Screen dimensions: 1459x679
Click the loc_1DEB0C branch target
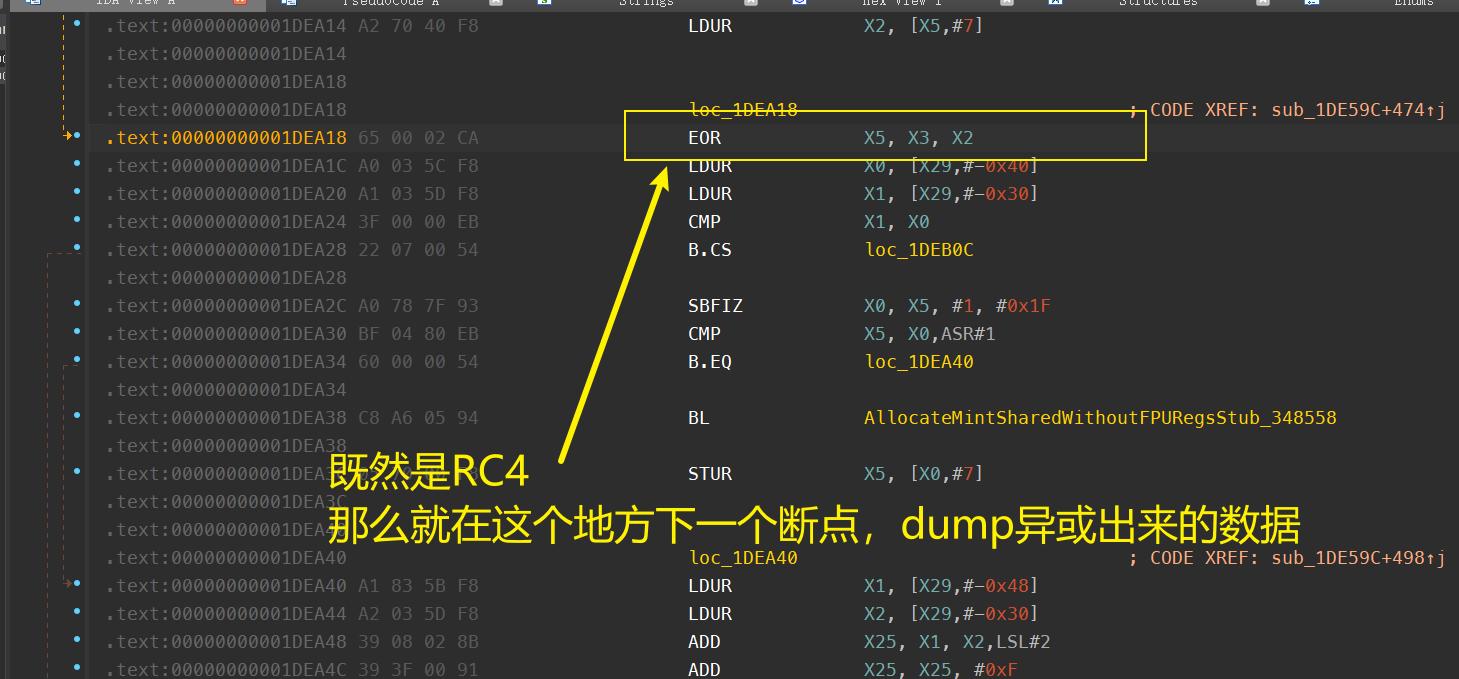coord(918,249)
